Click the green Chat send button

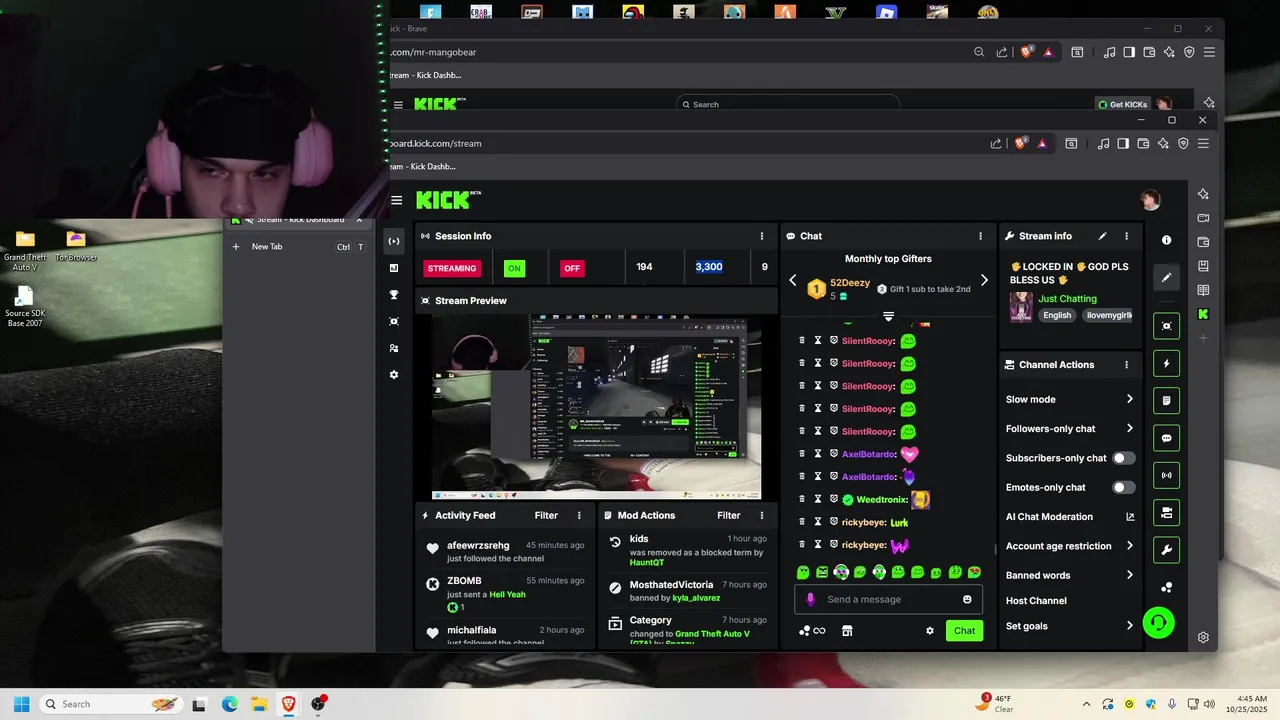964,631
